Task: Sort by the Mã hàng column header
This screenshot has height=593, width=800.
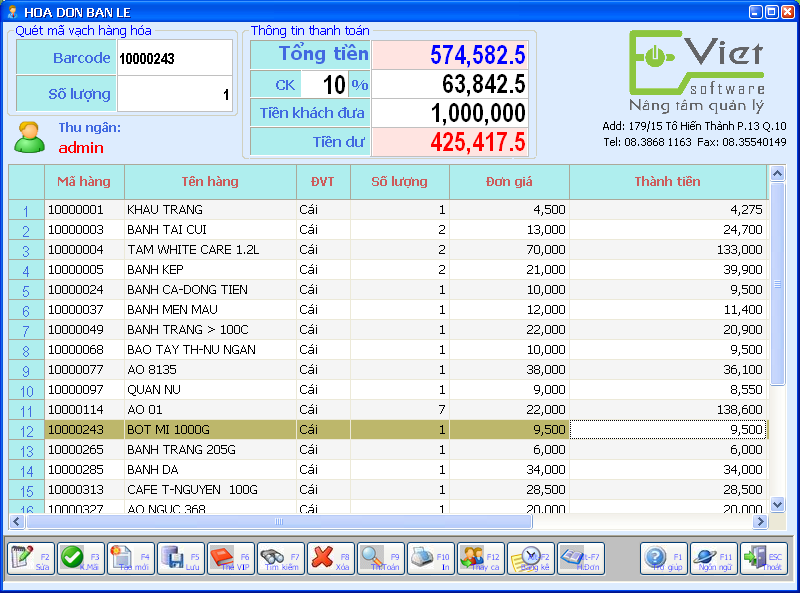Action: click(x=84, y=182)
